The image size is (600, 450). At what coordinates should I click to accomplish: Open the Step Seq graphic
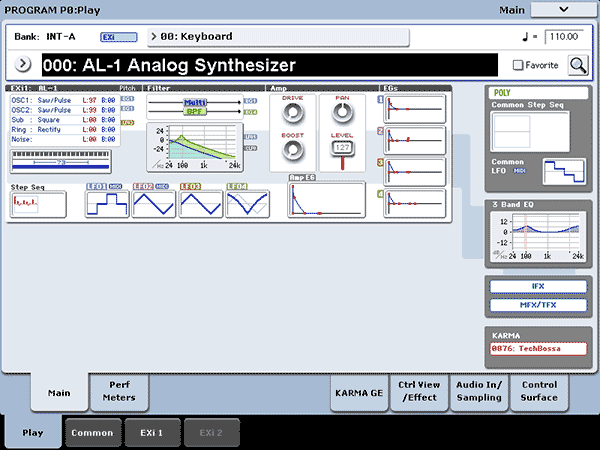coord(37,204)
